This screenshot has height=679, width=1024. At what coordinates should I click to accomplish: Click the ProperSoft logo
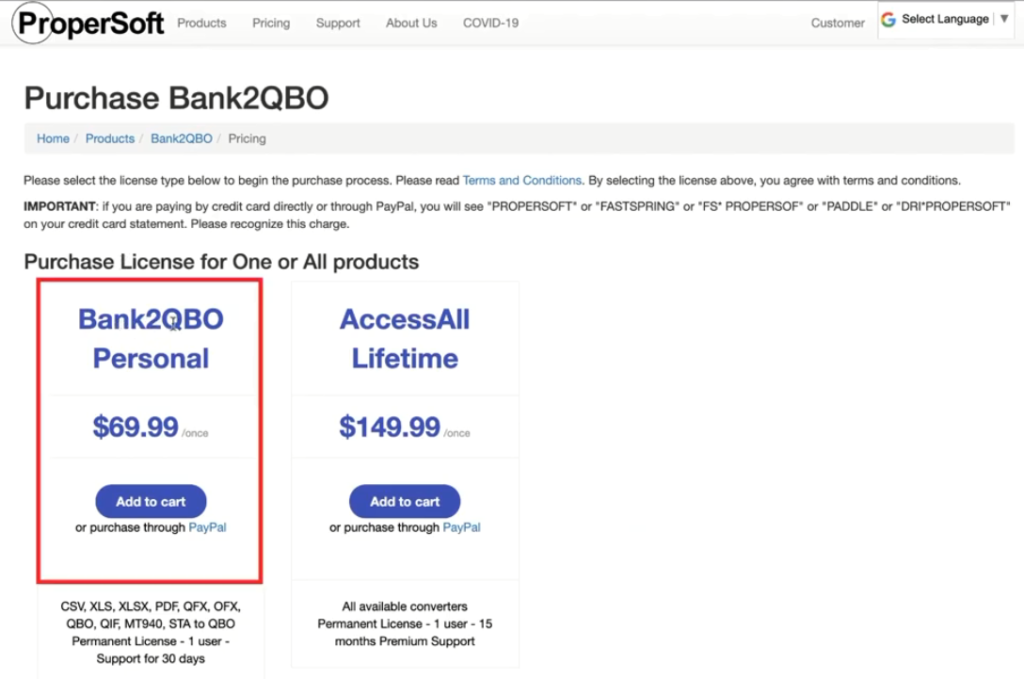point(88,21)
